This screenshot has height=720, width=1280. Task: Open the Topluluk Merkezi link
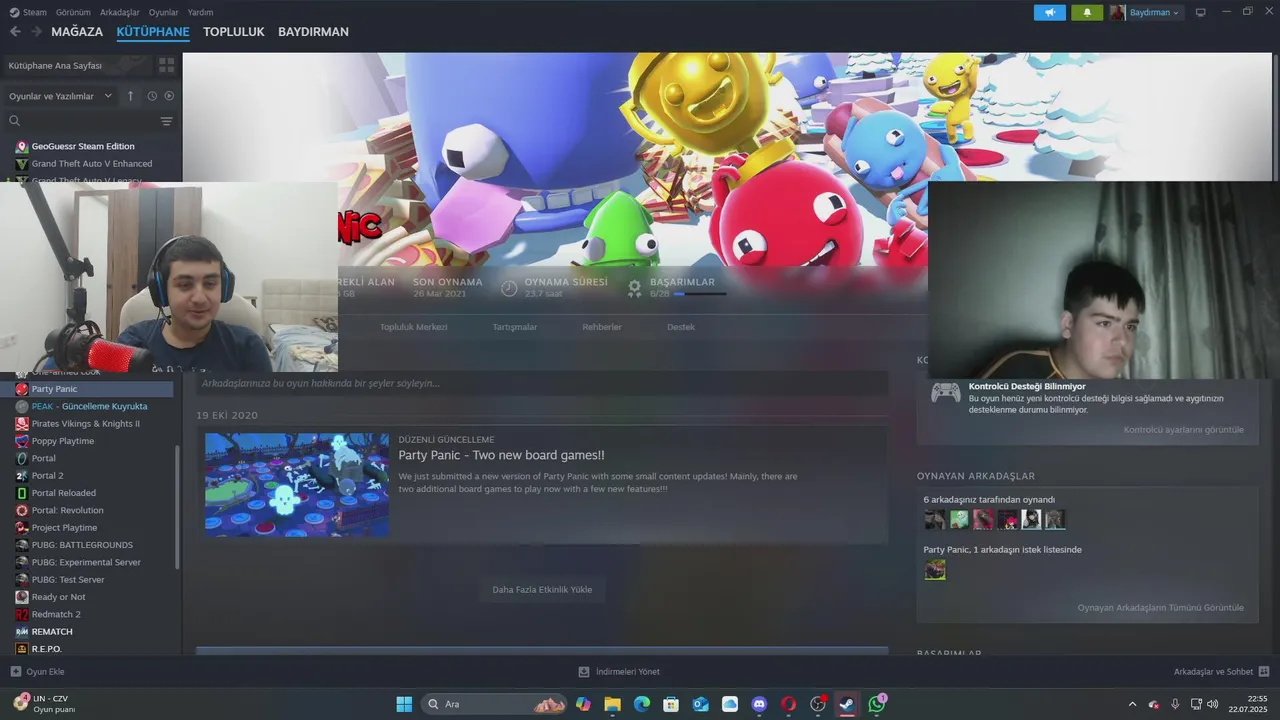pyautogui.click(x=414, y=327)
